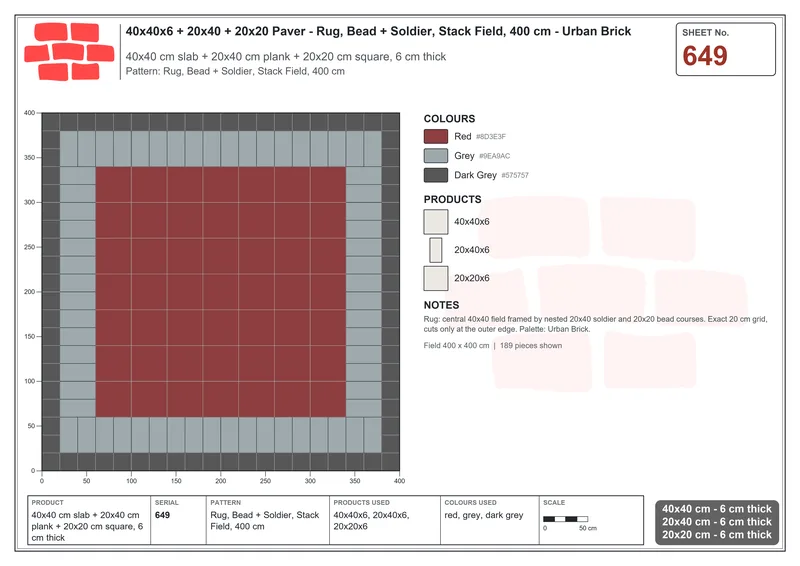Click the 'Red' colour label
This screenshot has width=800, height=566.
(463, 136)
